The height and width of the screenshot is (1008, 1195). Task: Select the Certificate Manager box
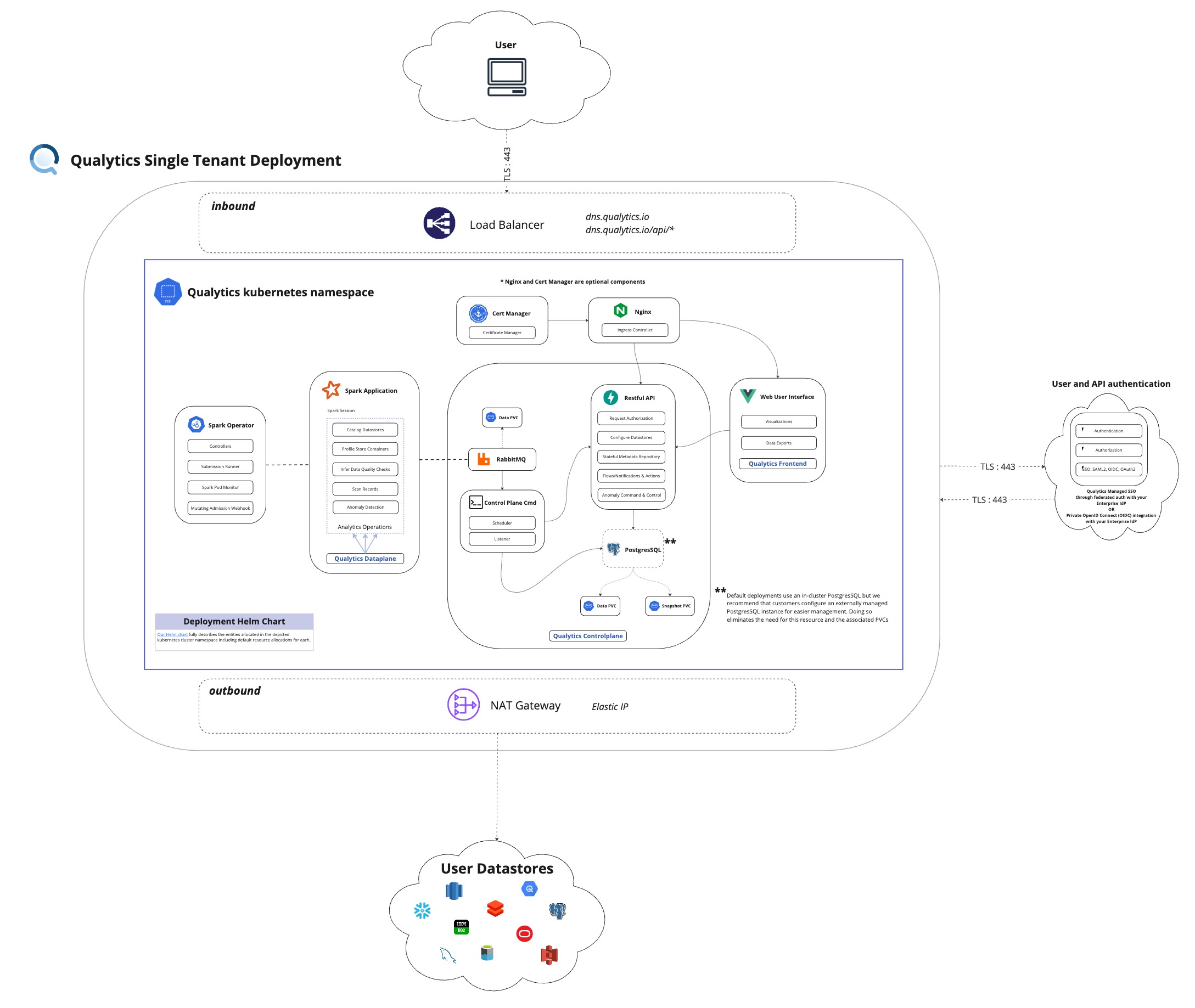pyautogui.click(x=502, y=332)
